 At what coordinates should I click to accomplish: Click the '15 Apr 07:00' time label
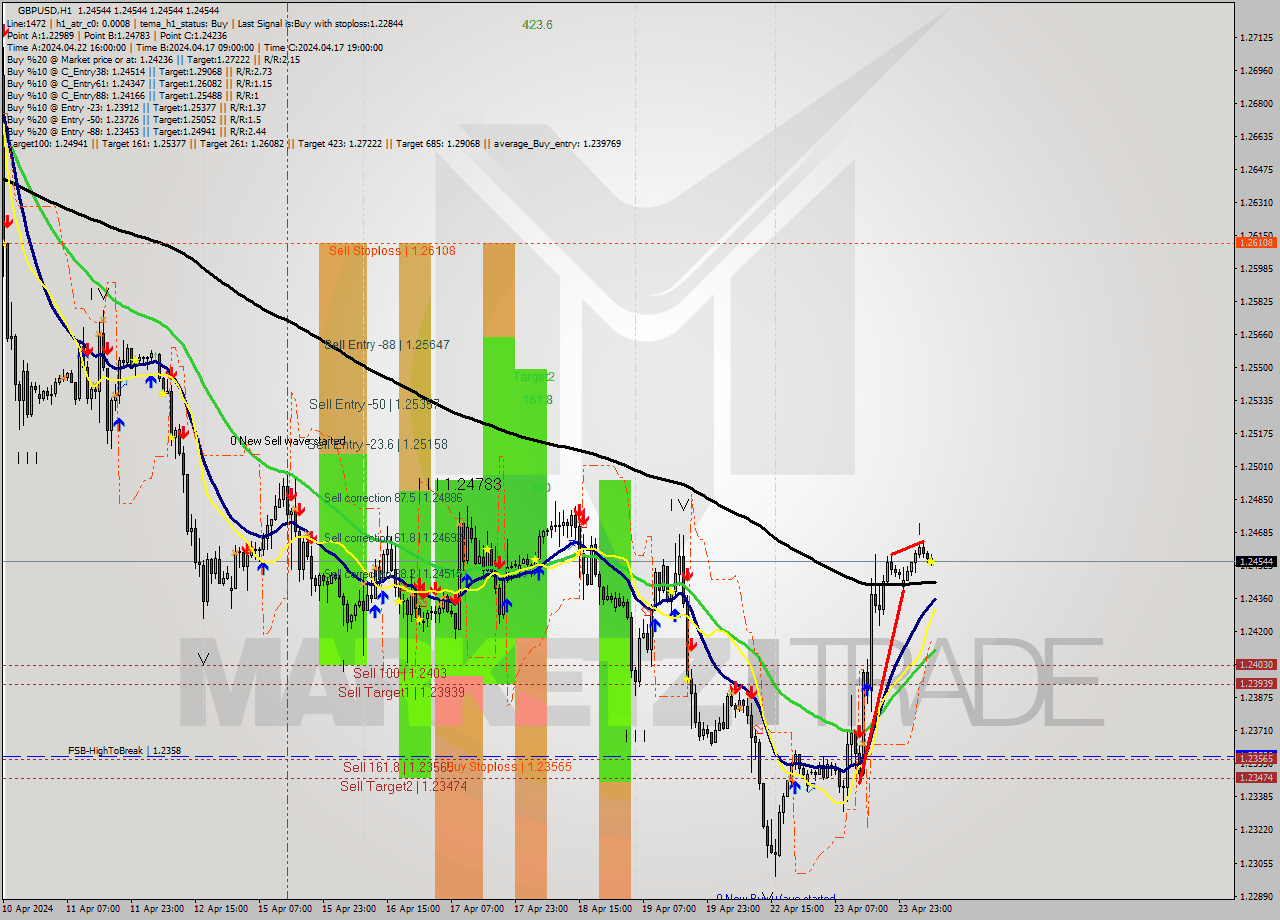(x=285, y=910)
